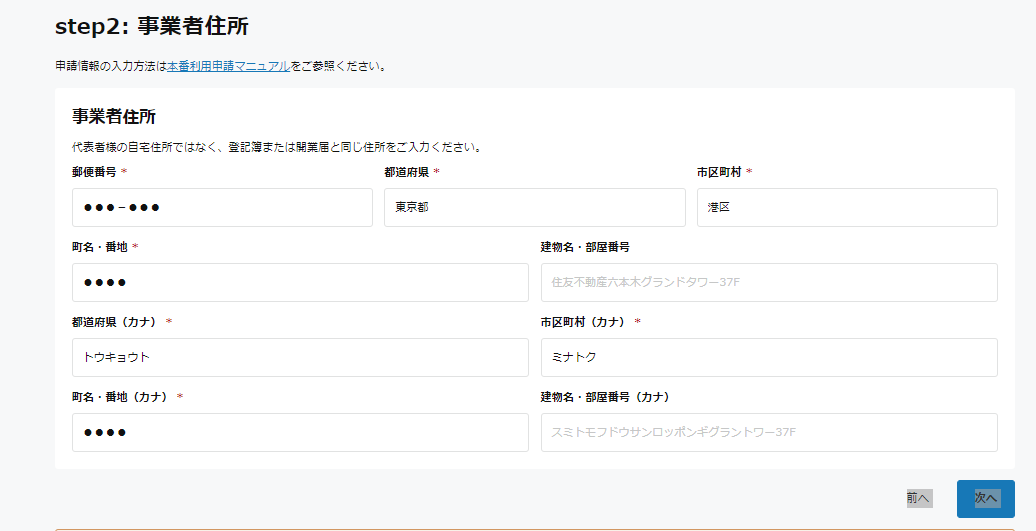The image size is (1036, 531).
Task: Click the 建物名・部屋番号（カナ） label text
Action: [604, 397]
